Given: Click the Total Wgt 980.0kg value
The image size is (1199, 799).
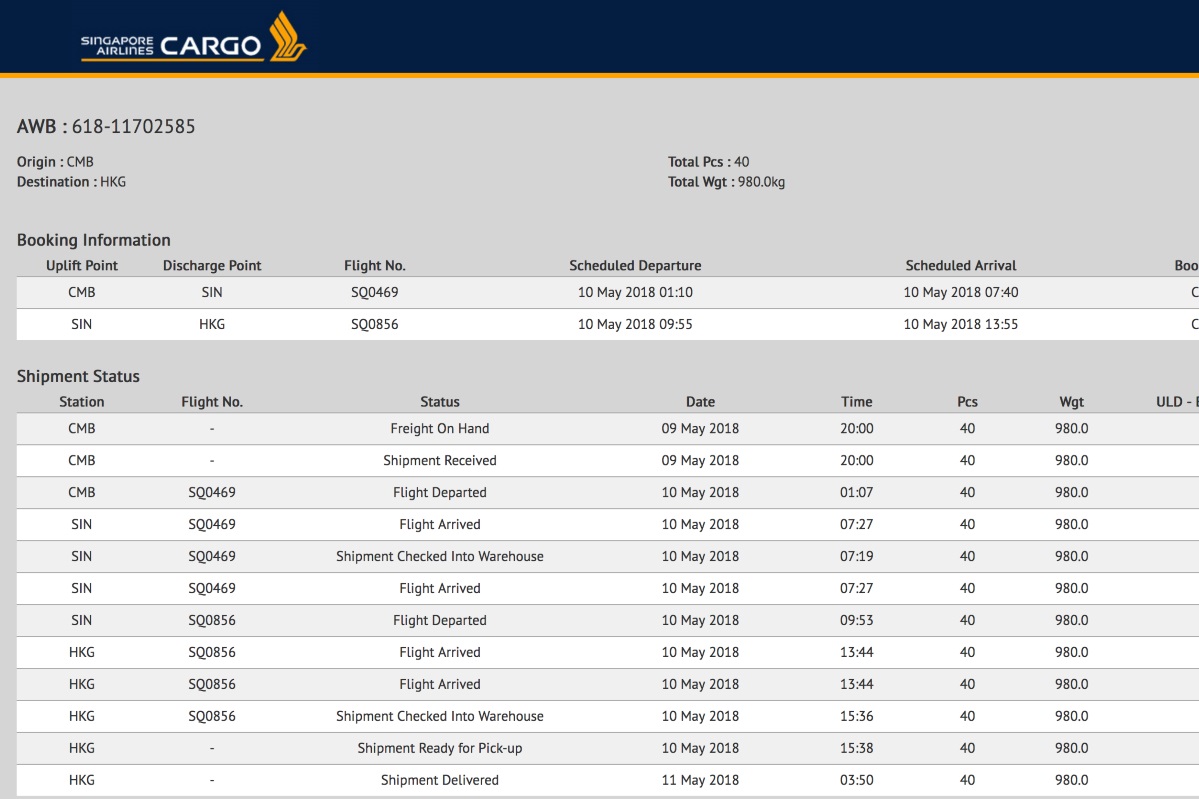Looking at the screenshot, I should pos(761,182).
